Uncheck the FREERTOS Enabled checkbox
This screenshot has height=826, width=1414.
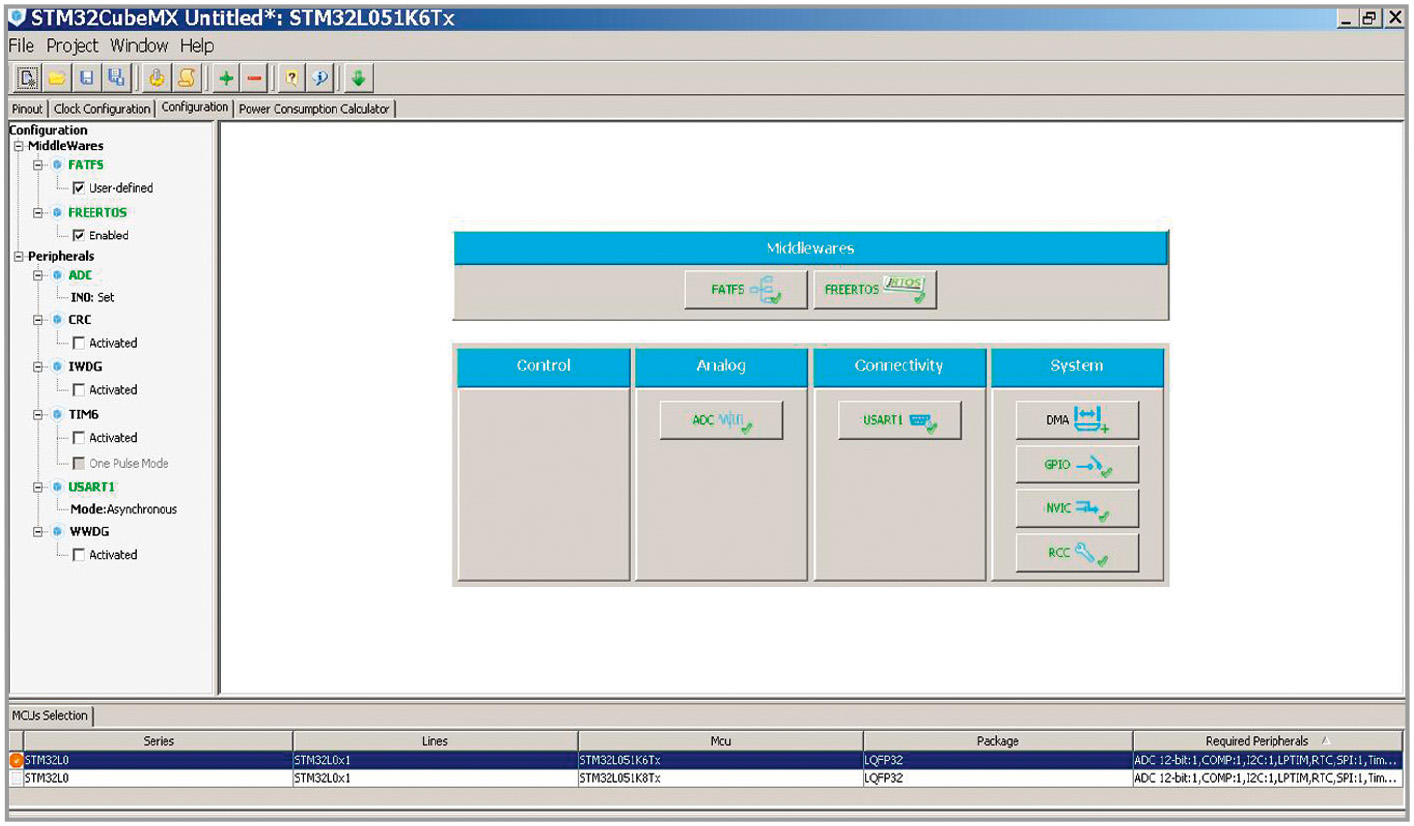(x=79, y=236)
